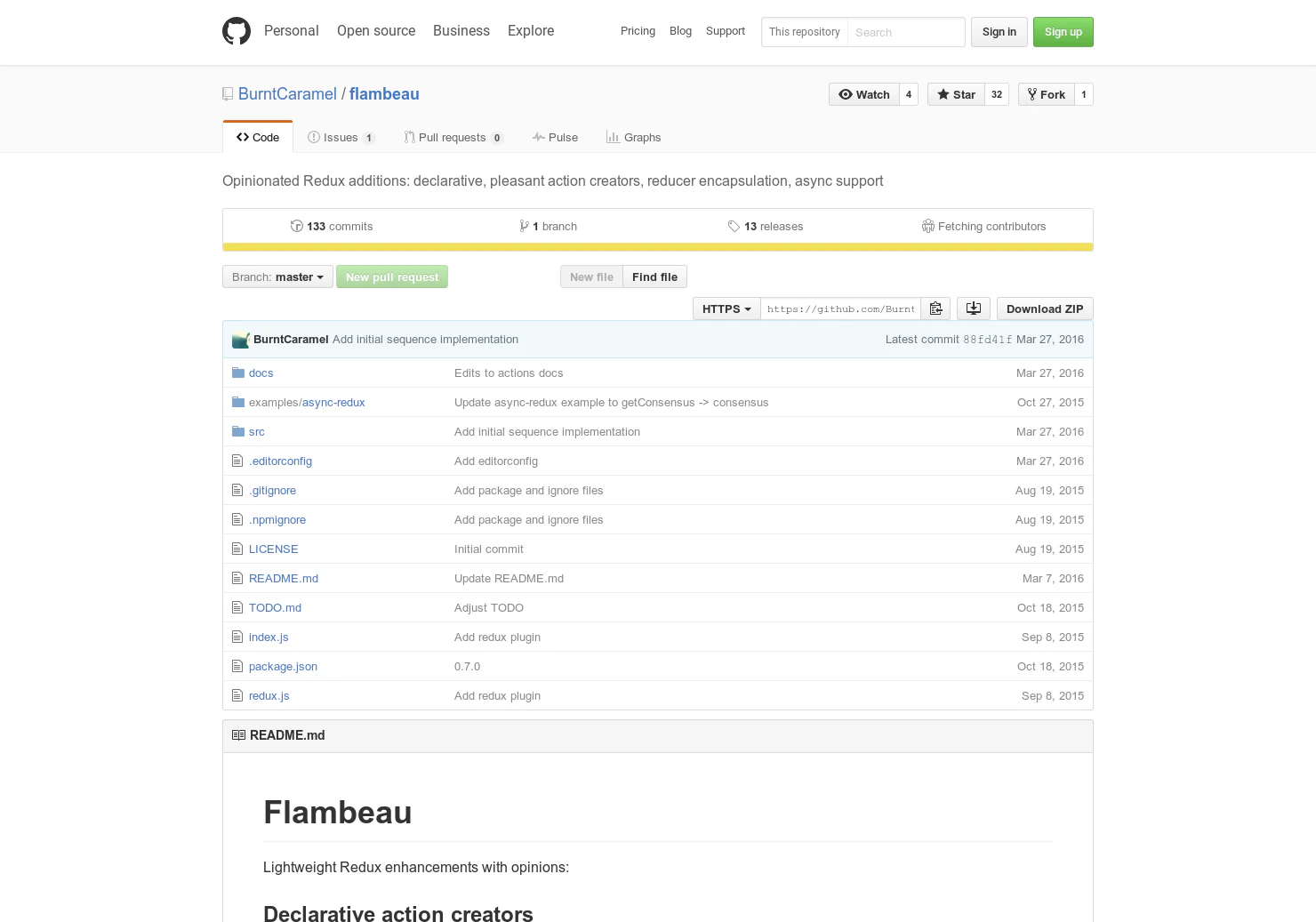Click the This repository search scope toggle
Image resolution: width=1316 pixels, height=922 pixels.
(804, 32)
